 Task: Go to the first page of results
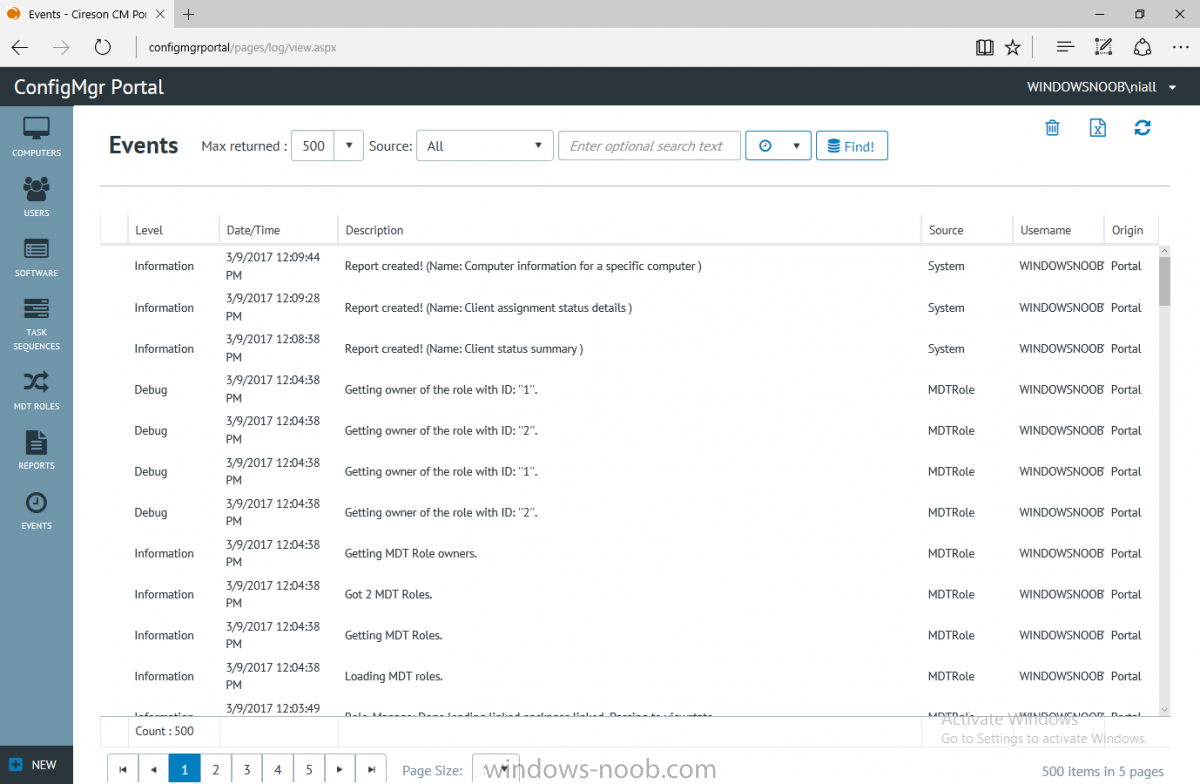click(123, 769)
